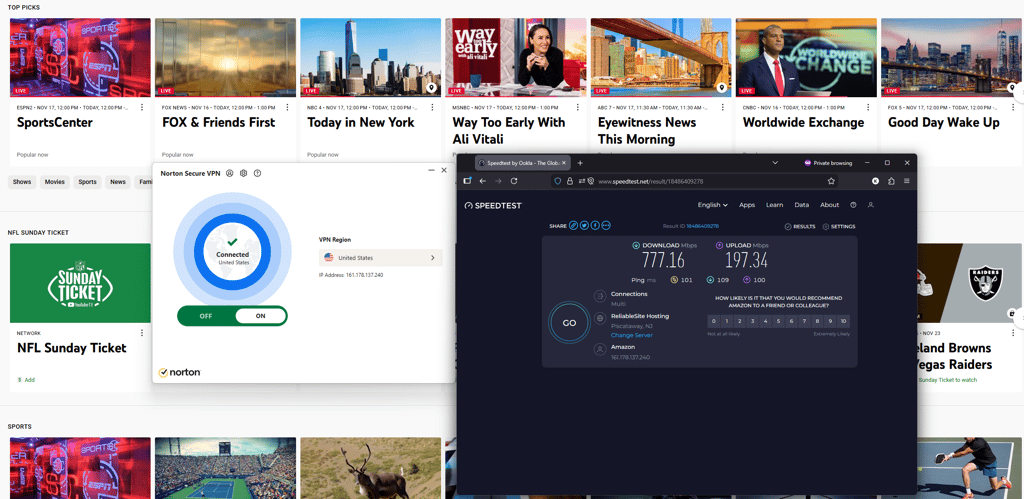Open NFL Sunday Ticket options menu
Screen dimensions: 1024x499
[142, 332]
